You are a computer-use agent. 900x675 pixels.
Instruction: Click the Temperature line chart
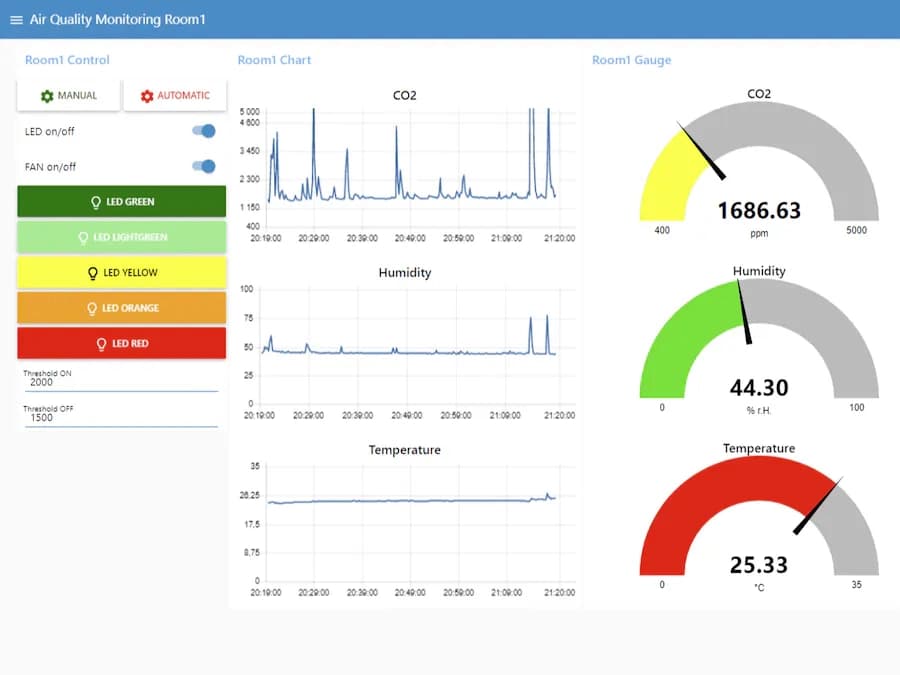[410, 522]
